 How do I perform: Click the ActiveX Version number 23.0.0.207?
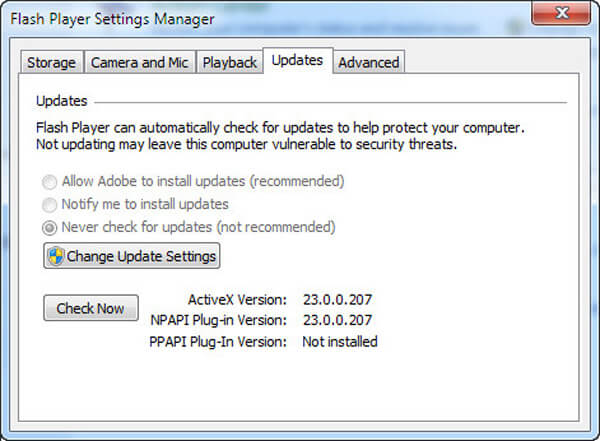point(338,299)
